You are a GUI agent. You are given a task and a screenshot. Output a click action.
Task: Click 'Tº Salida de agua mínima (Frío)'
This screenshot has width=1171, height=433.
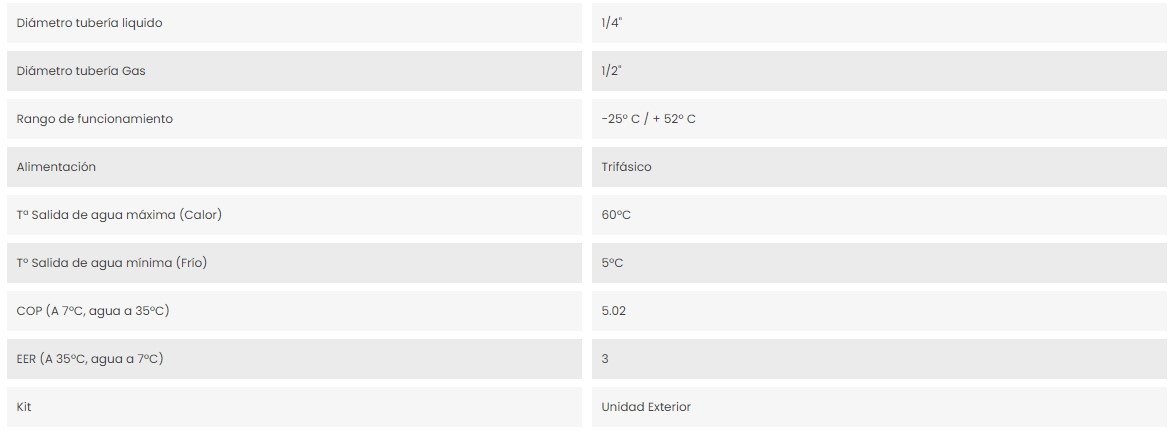click(112, 263)
